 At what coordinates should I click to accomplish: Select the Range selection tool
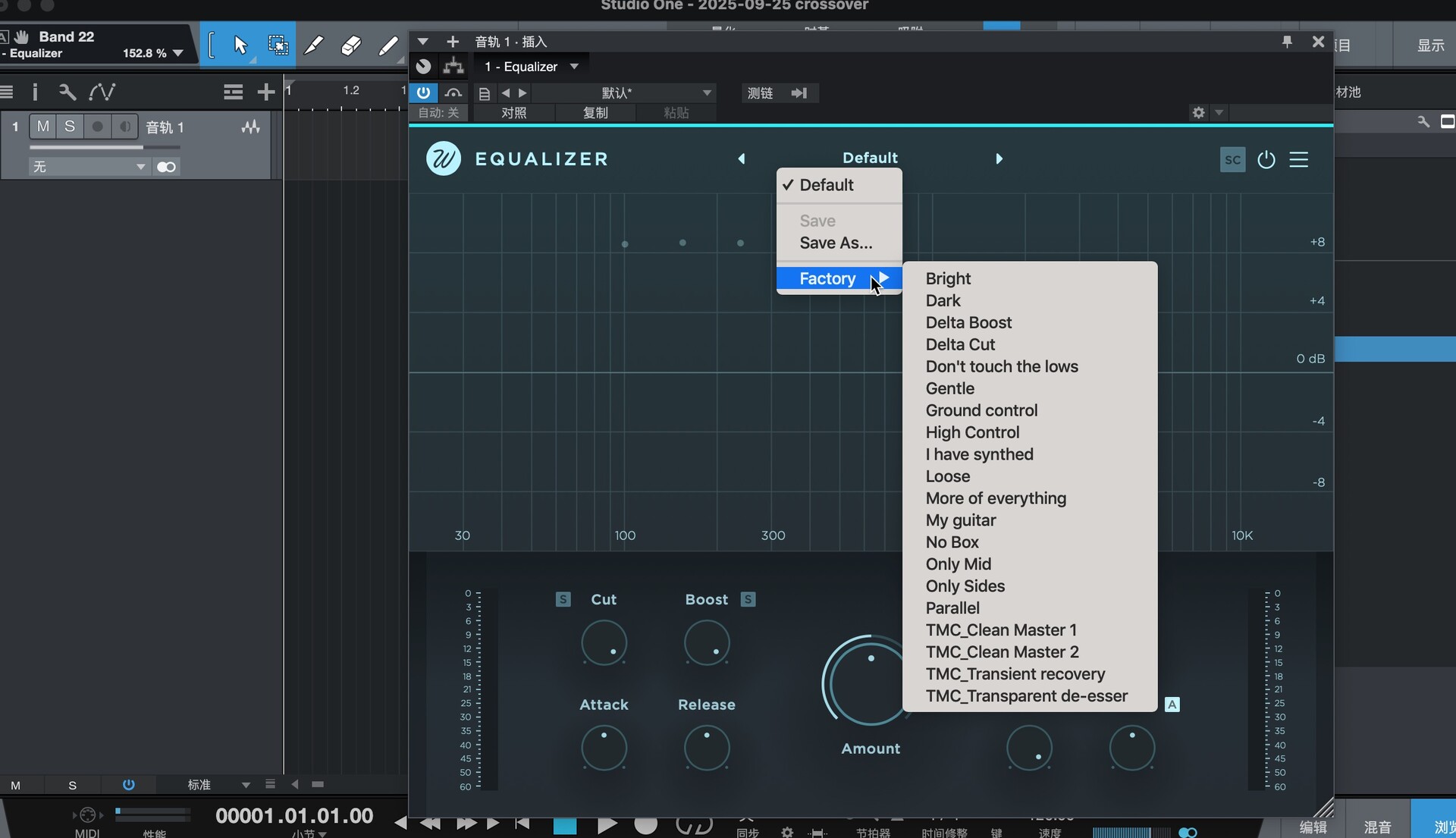point(278,46)
